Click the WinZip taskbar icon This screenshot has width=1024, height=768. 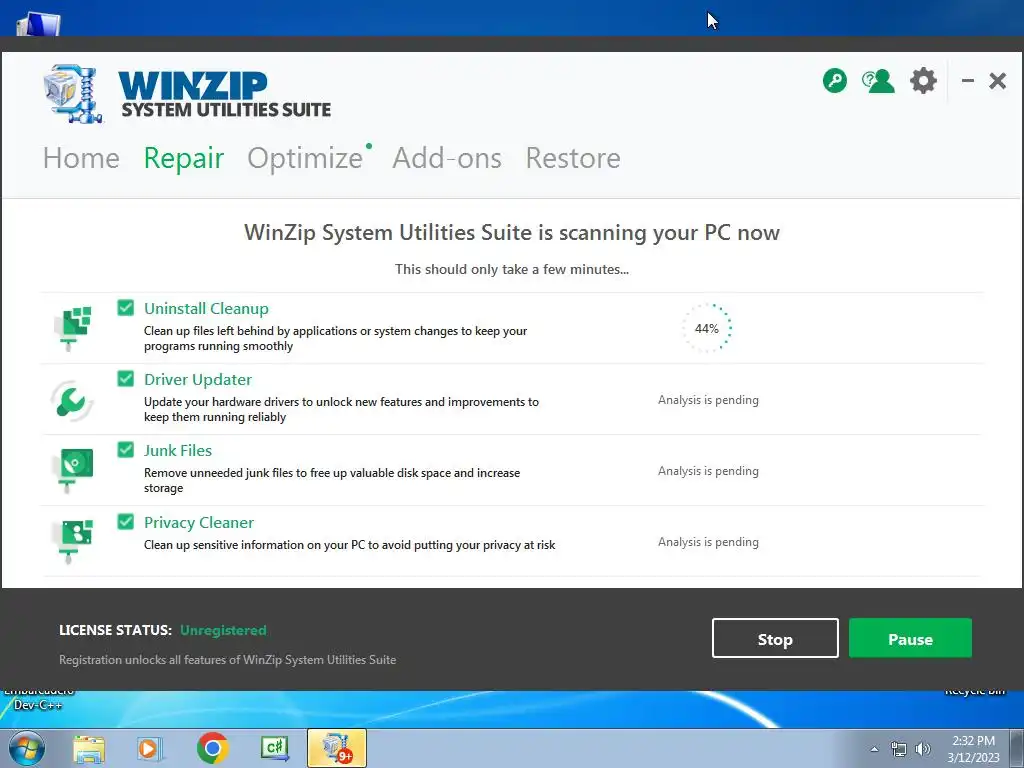[337, 748]
